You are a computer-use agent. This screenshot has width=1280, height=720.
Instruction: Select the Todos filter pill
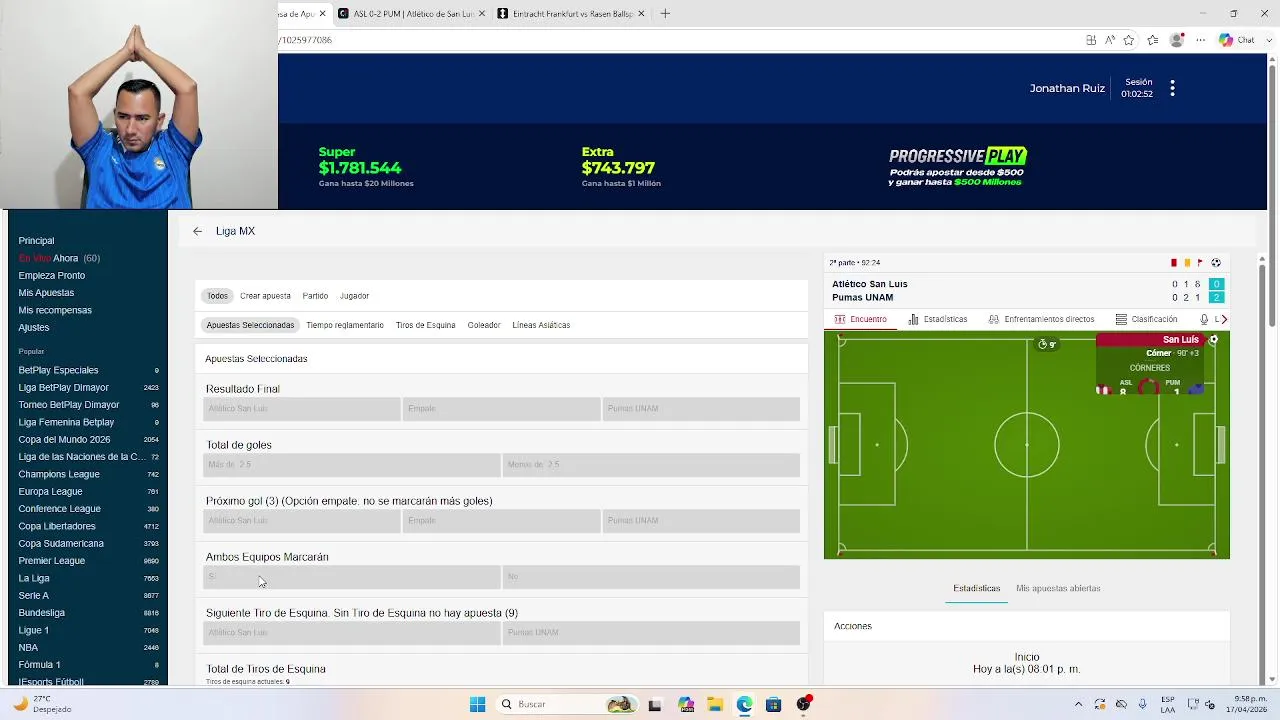217,296
